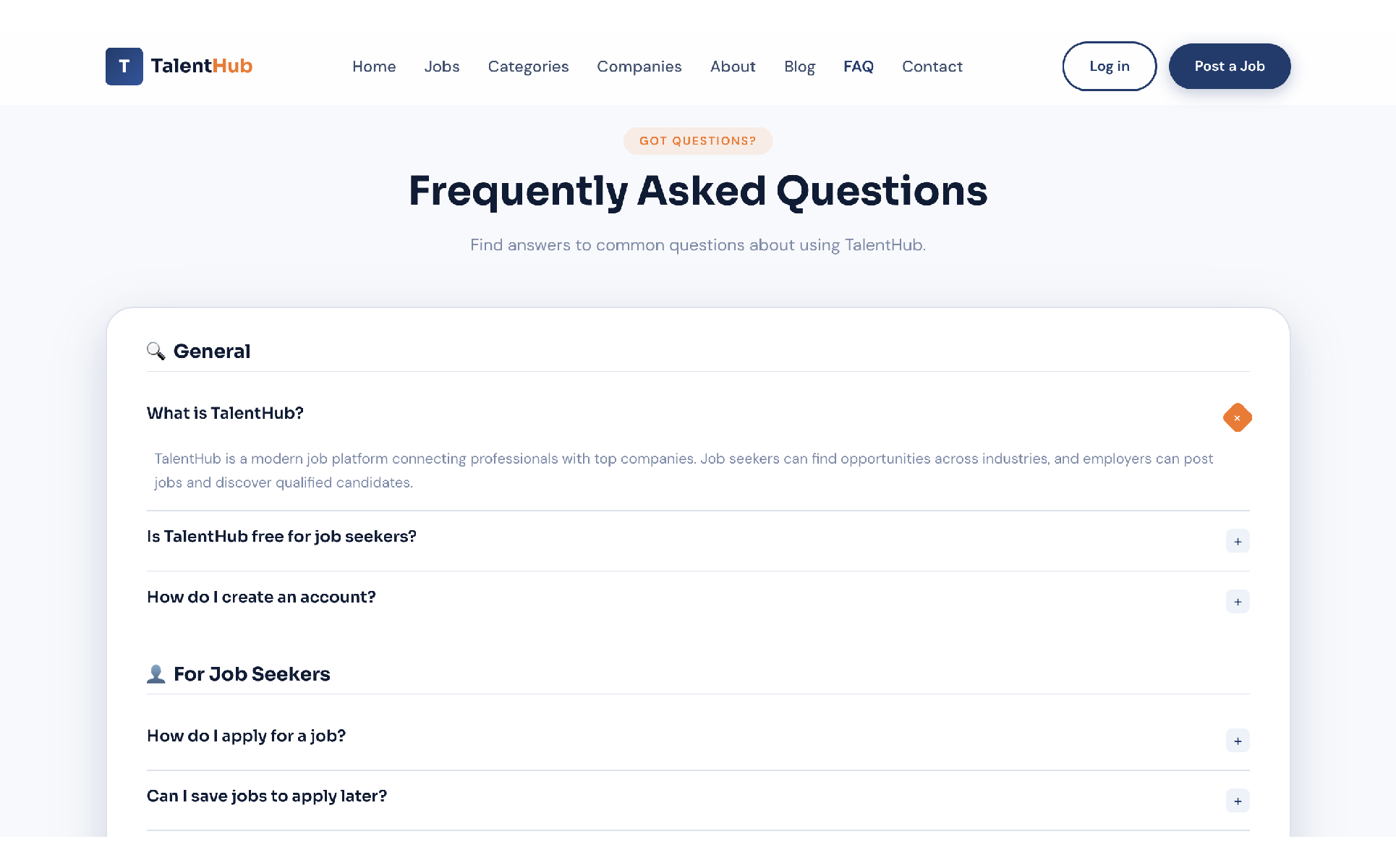Image resolution: width=1396 pixels, height=868 pixels.
Task: Click the Post a Job button
Action: (1229, 67)
